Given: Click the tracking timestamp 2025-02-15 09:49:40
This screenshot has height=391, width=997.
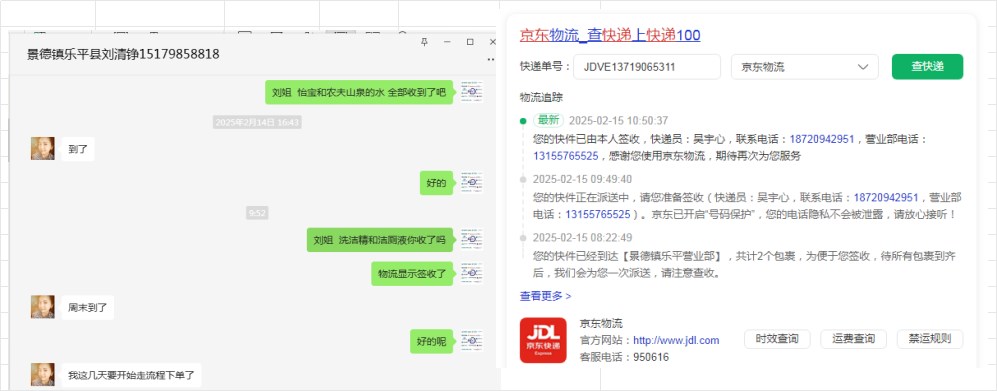Looking at the screenshot, I should point(582,179).
